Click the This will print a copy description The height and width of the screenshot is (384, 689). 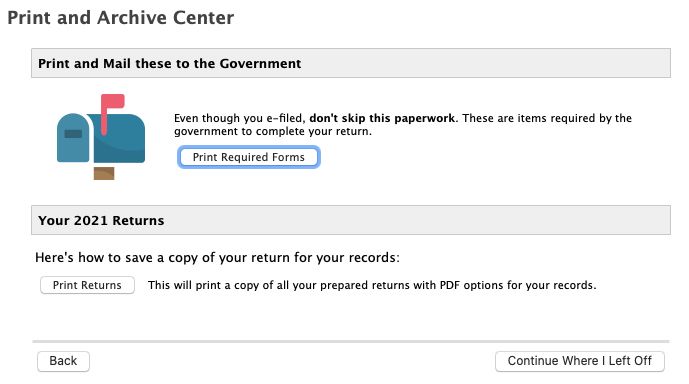pos(372,285)
